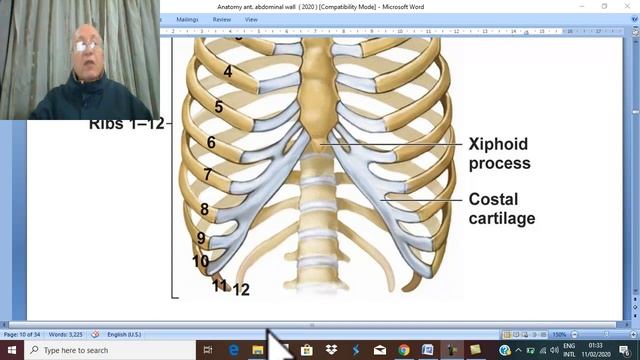Viewport: 640px width, 360px height.
Task: Switch to Outline view
Action: click(x=534, y=335)
